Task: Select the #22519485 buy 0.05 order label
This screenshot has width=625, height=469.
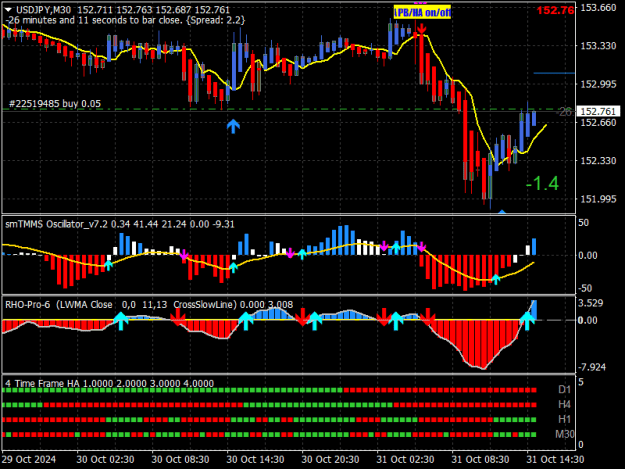Action: click(55, 104)
